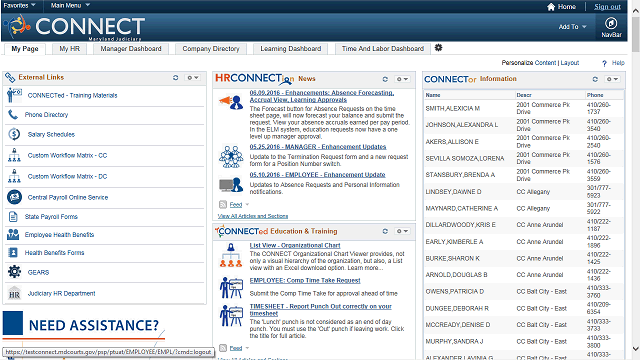Click the Health Benefits Forms icon
Viewport: 640px width, 360px height.
(13, 253)
